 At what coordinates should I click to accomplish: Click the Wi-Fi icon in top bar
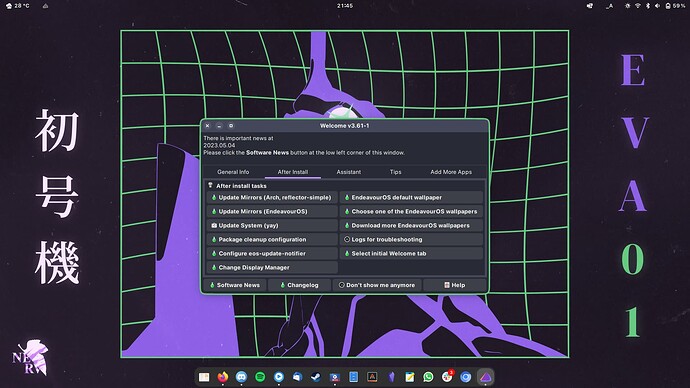(638, 6)
